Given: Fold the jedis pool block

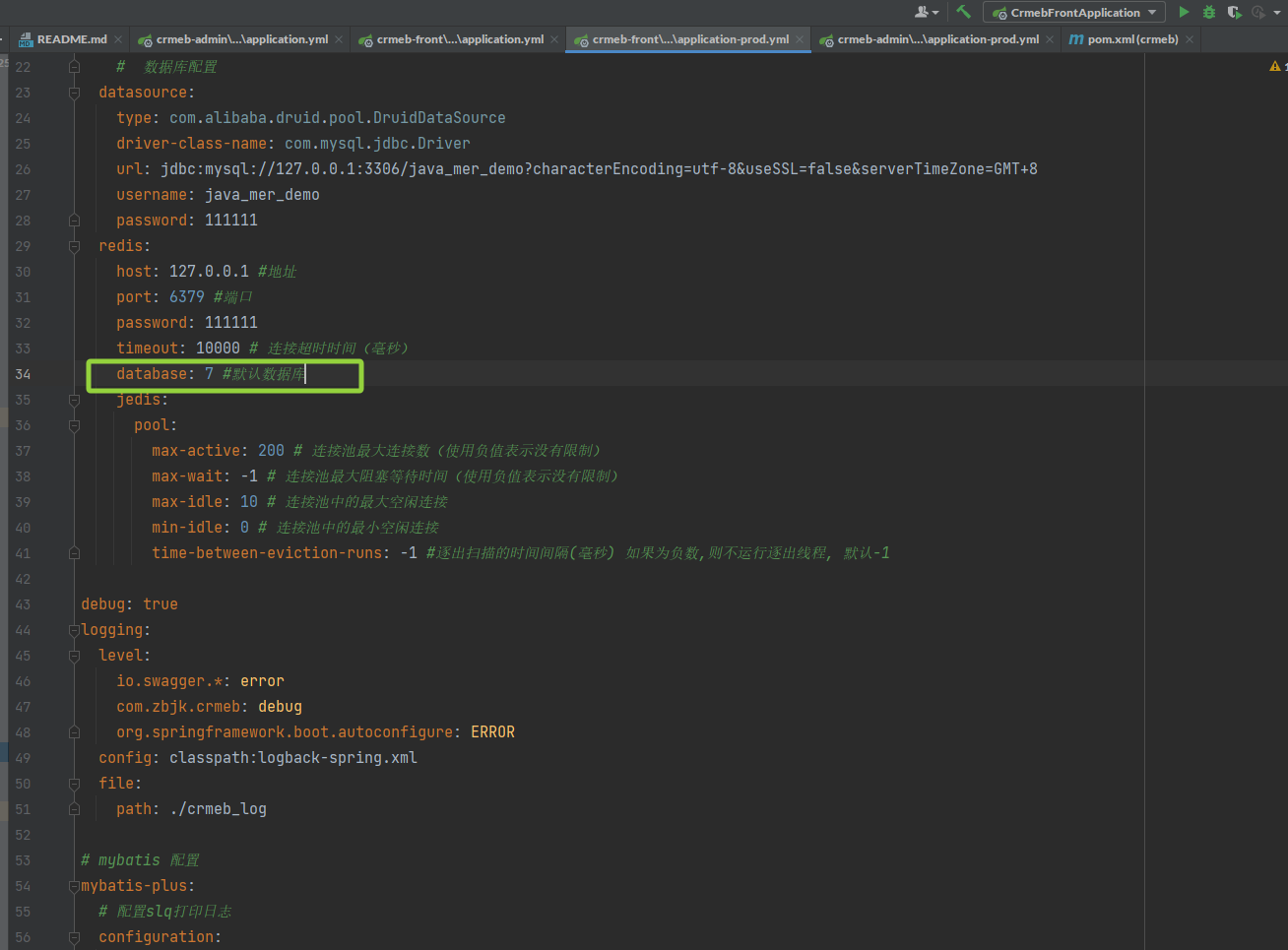Looking at the screenshot, I should pyautogui.click(x=74, y=425).
